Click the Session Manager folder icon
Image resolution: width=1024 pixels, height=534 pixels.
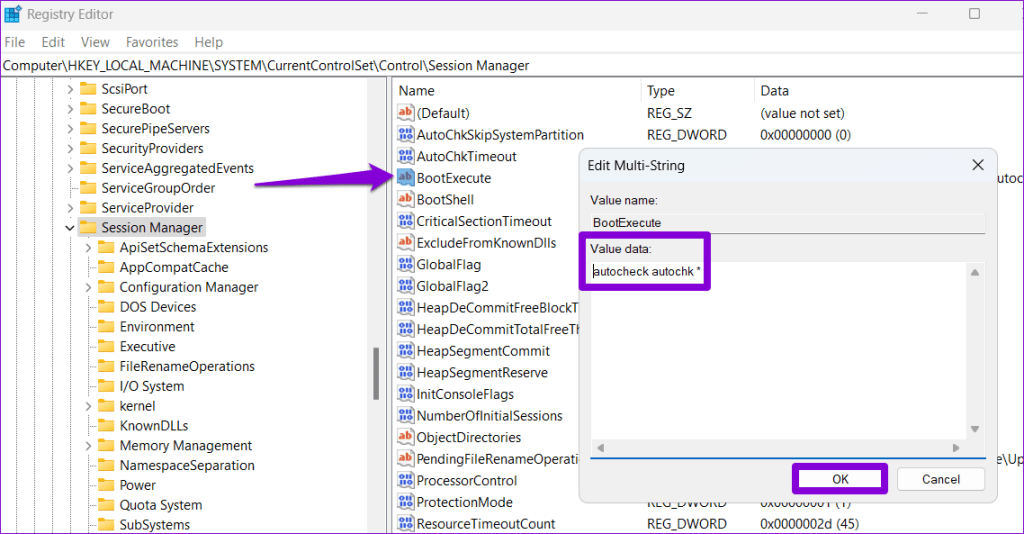coord(88,227)
